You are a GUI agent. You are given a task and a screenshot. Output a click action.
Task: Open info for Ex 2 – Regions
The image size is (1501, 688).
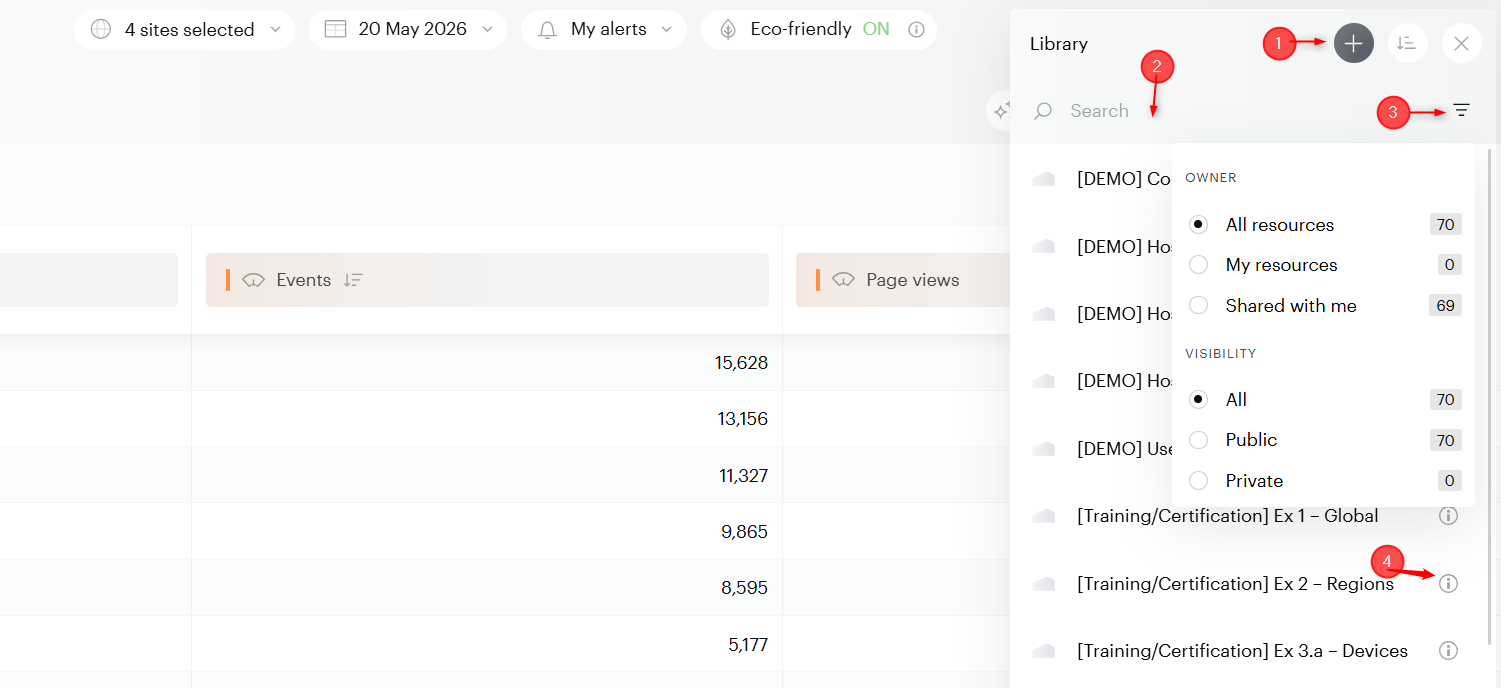coord(1448,583)
